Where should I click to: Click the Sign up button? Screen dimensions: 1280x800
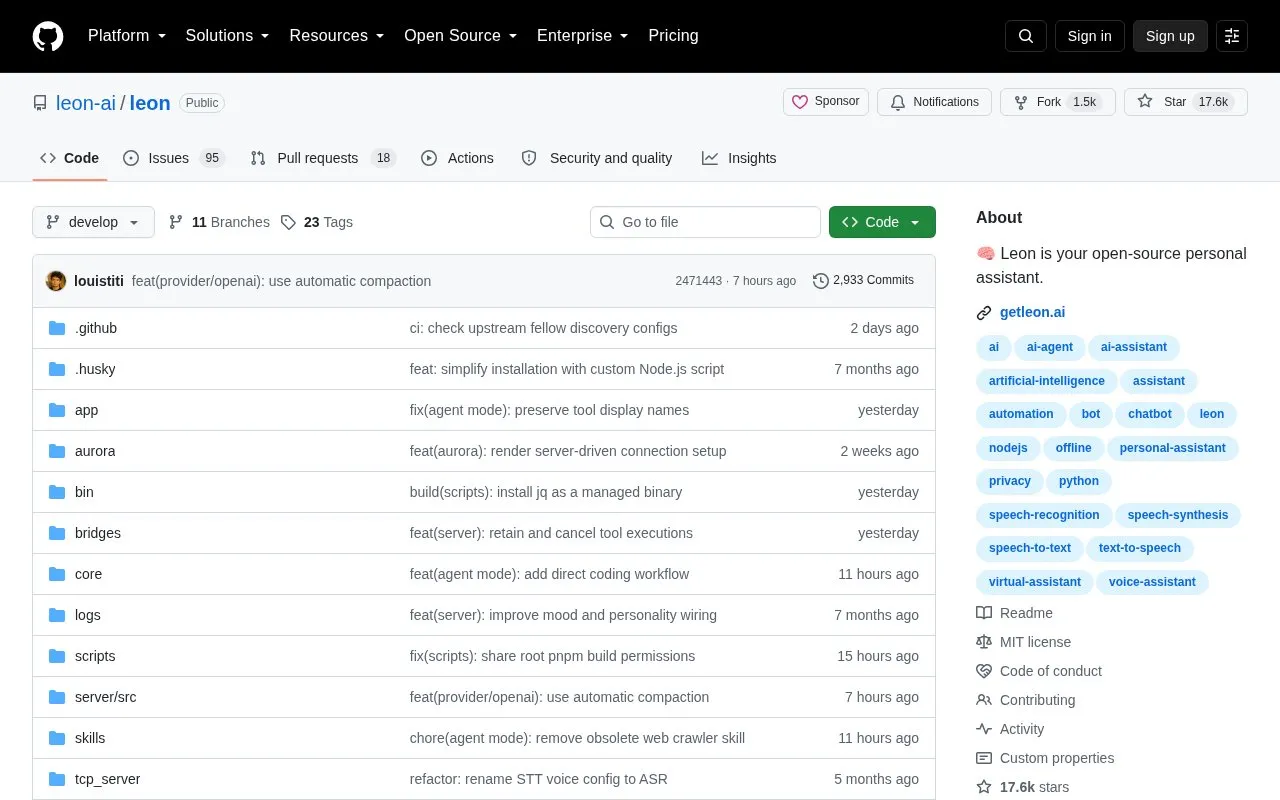tap(1170, 36)
